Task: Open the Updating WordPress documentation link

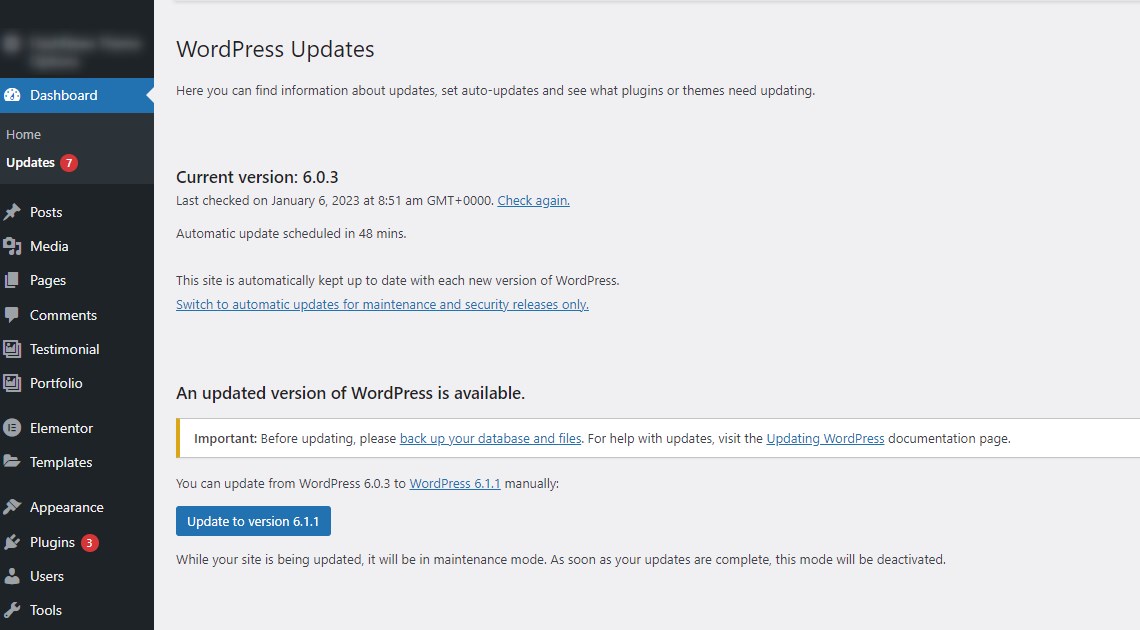Action: click(825, 438)
